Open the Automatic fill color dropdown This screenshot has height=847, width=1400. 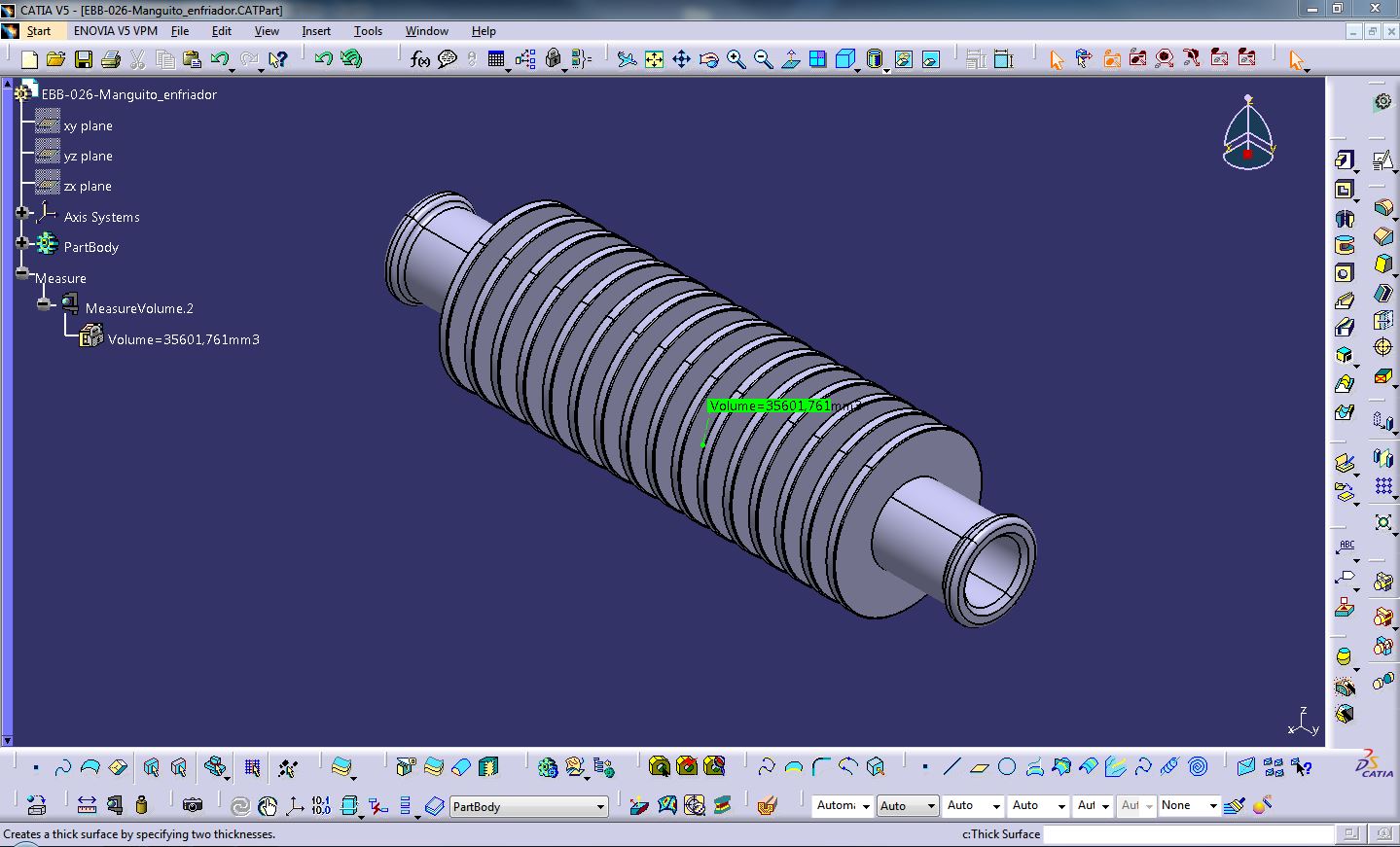(x=866, y=806)
